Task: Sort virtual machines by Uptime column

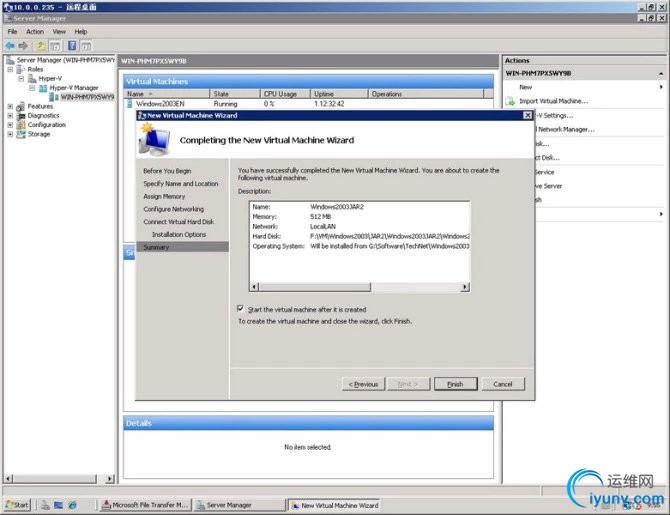Action: [339, 94]
